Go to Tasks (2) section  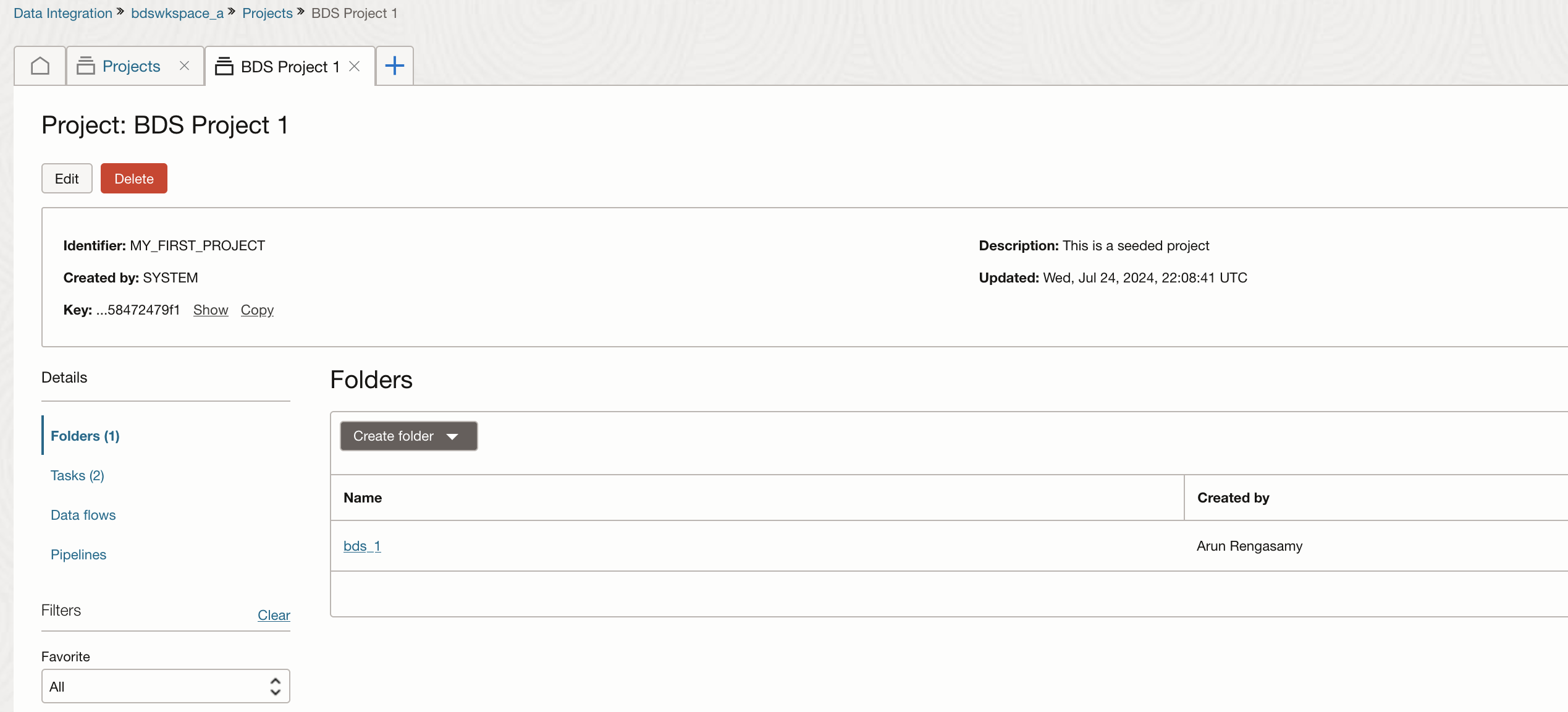coord(77,475)
